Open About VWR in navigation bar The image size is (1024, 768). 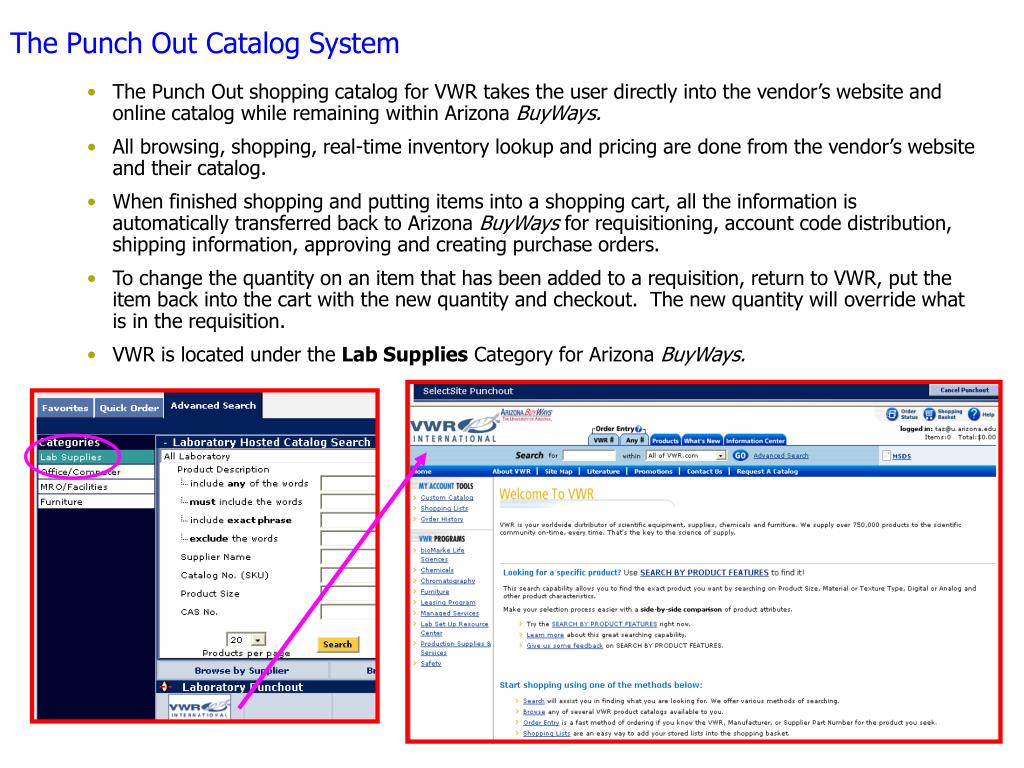tap(511, 472)
